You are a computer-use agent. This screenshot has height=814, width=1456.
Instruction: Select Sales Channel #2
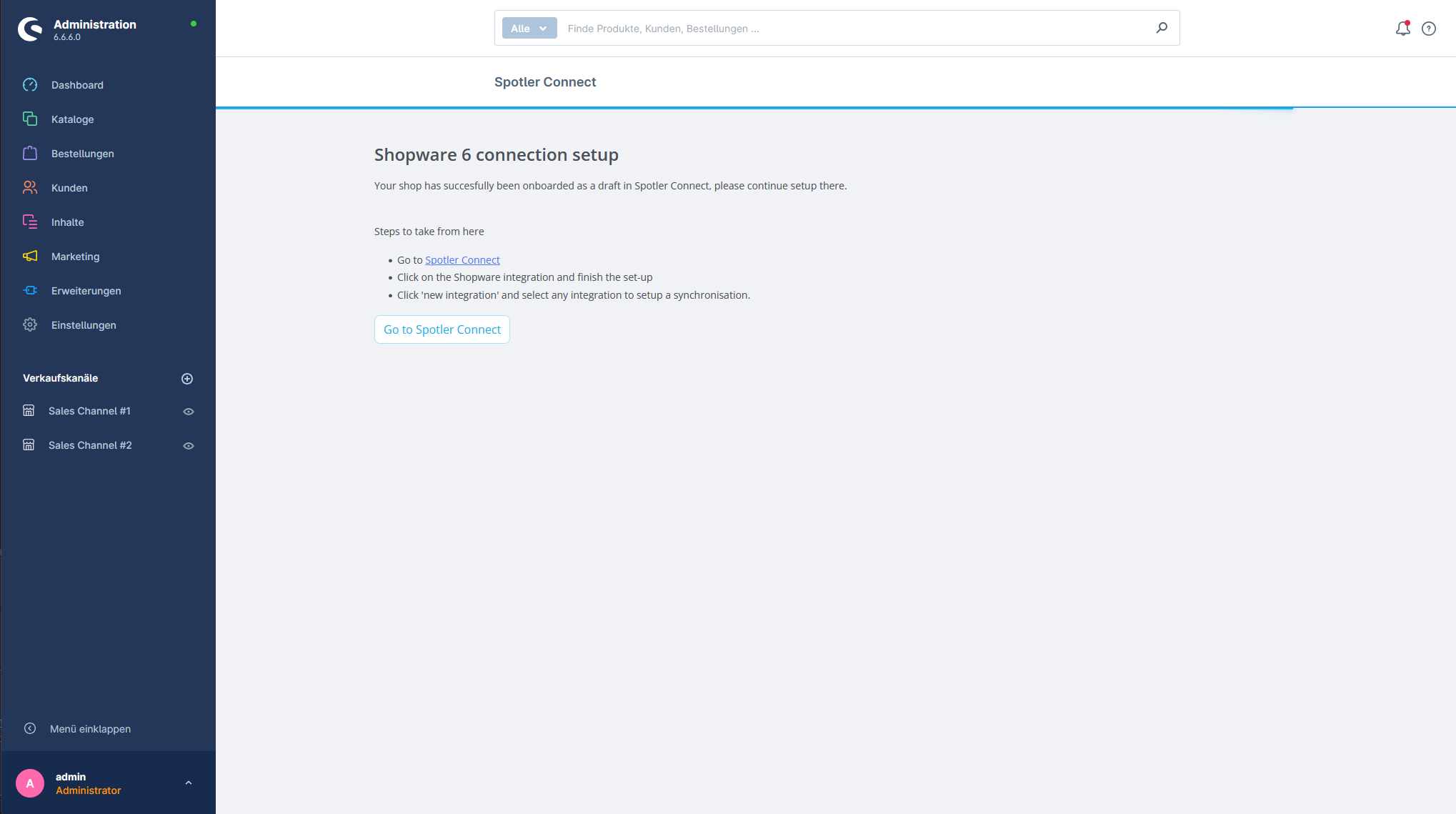click(90, 445)
